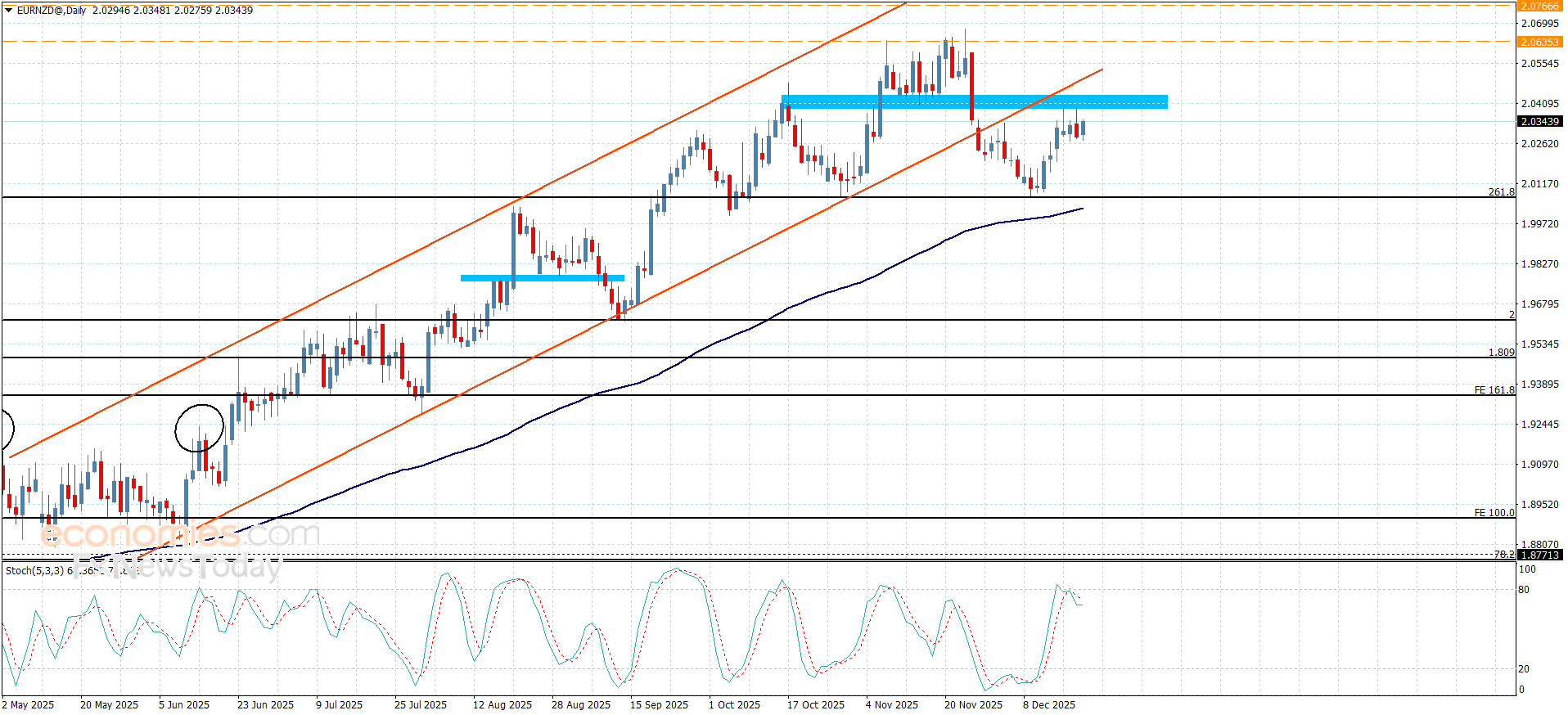Image resolution: width=1568 pixels, height=715 pixels.
Task: Select the FE 100.0 Fibonacci expansion label
Action: 1494,513
